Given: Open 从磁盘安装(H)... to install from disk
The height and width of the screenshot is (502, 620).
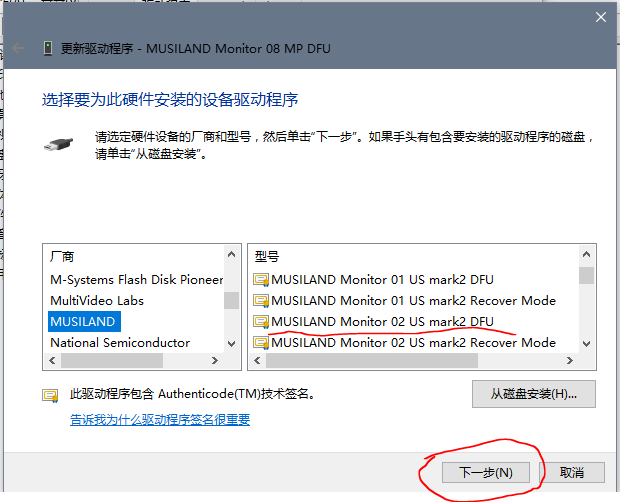Looking at the screenshot, I should pyautogui.click(x=534, y=393).
